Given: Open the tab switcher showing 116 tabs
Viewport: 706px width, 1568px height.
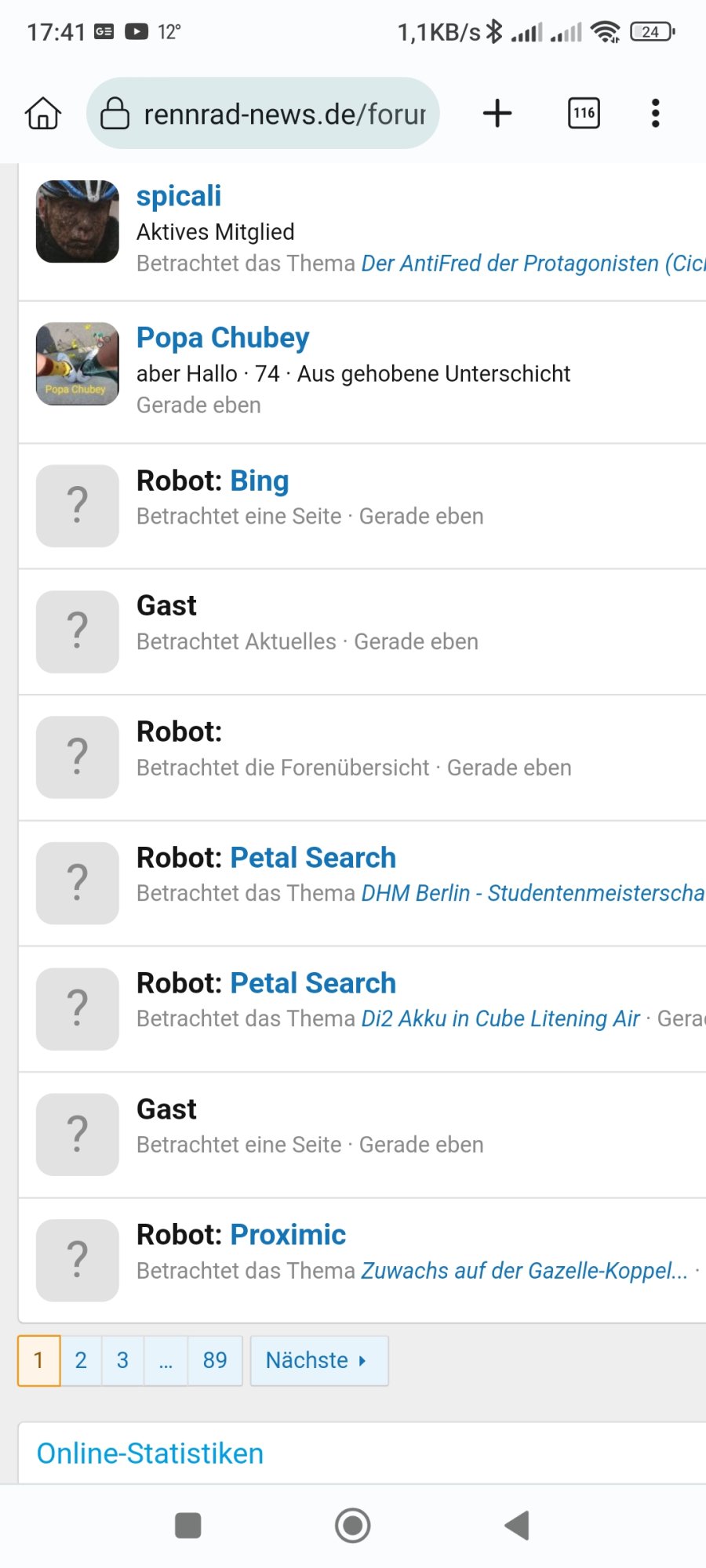Looking at the screenshot, I should click(x=582, y=113).
